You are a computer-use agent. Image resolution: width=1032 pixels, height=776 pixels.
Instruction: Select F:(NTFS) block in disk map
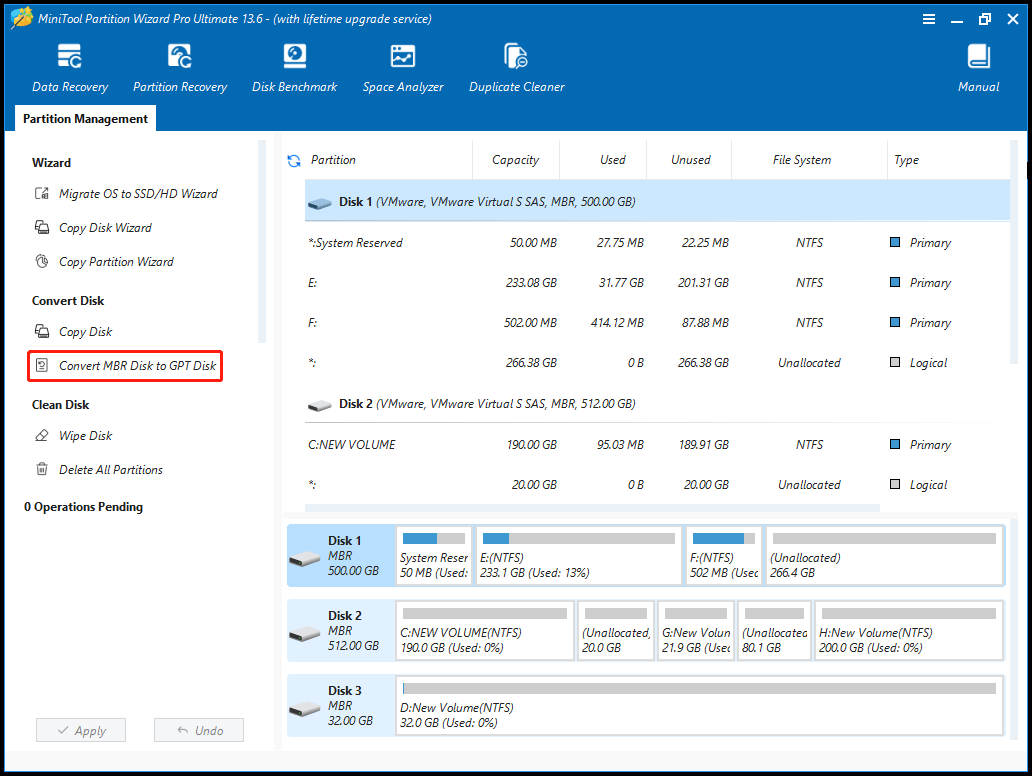[724, 556]
